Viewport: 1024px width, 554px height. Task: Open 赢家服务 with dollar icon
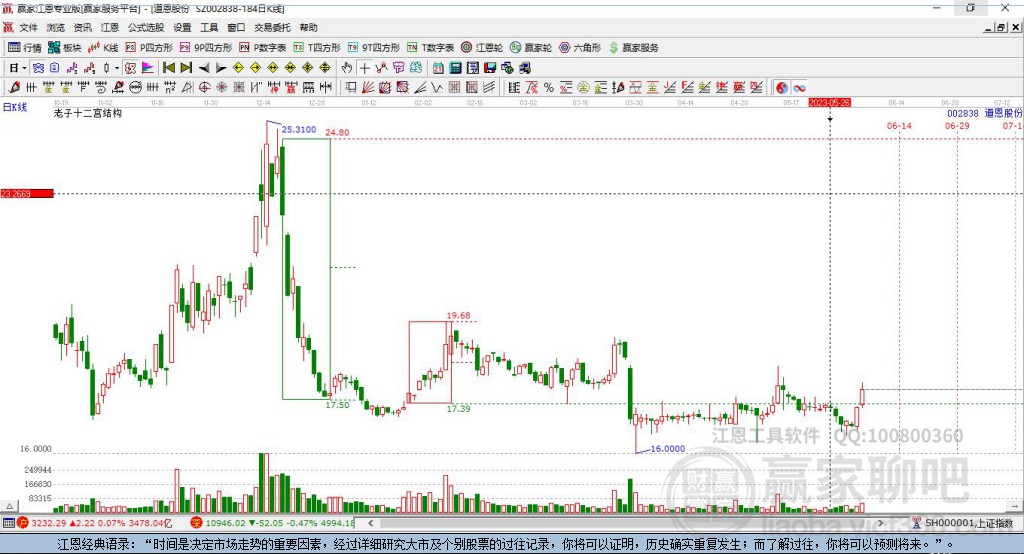(633, 48)
